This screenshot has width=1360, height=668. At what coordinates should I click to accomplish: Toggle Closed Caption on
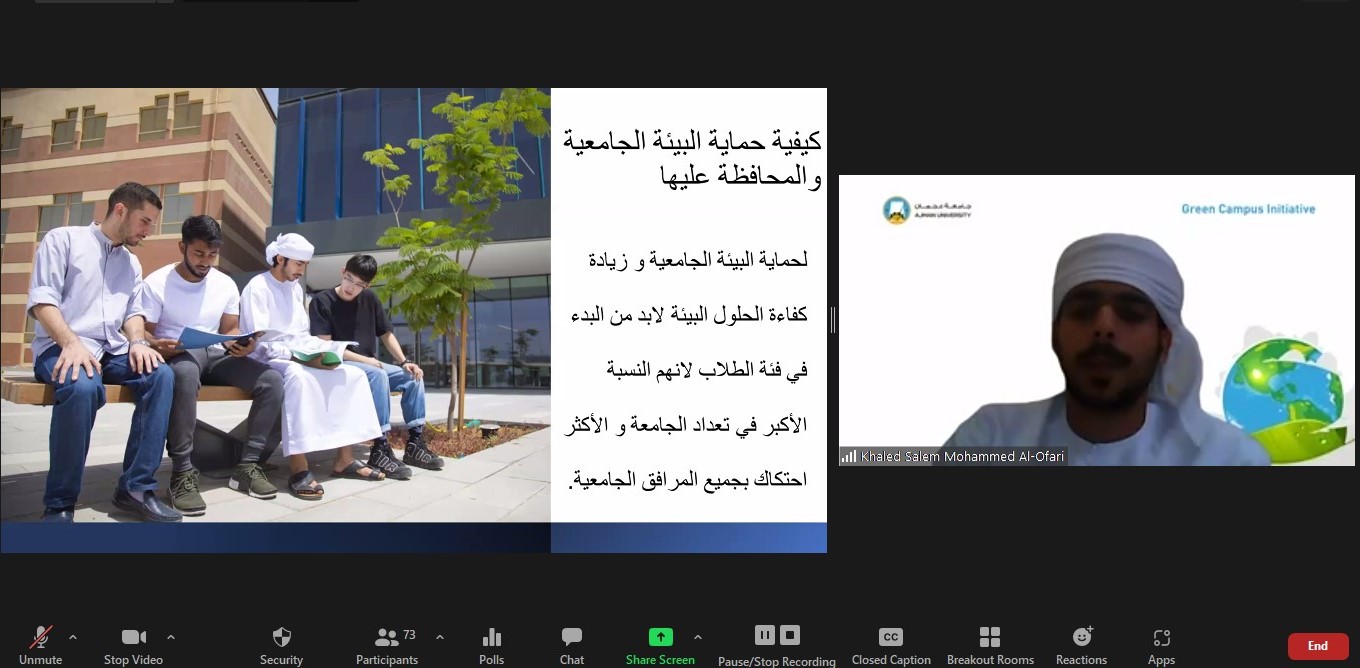pyautogui.click(x=890, y=638)
